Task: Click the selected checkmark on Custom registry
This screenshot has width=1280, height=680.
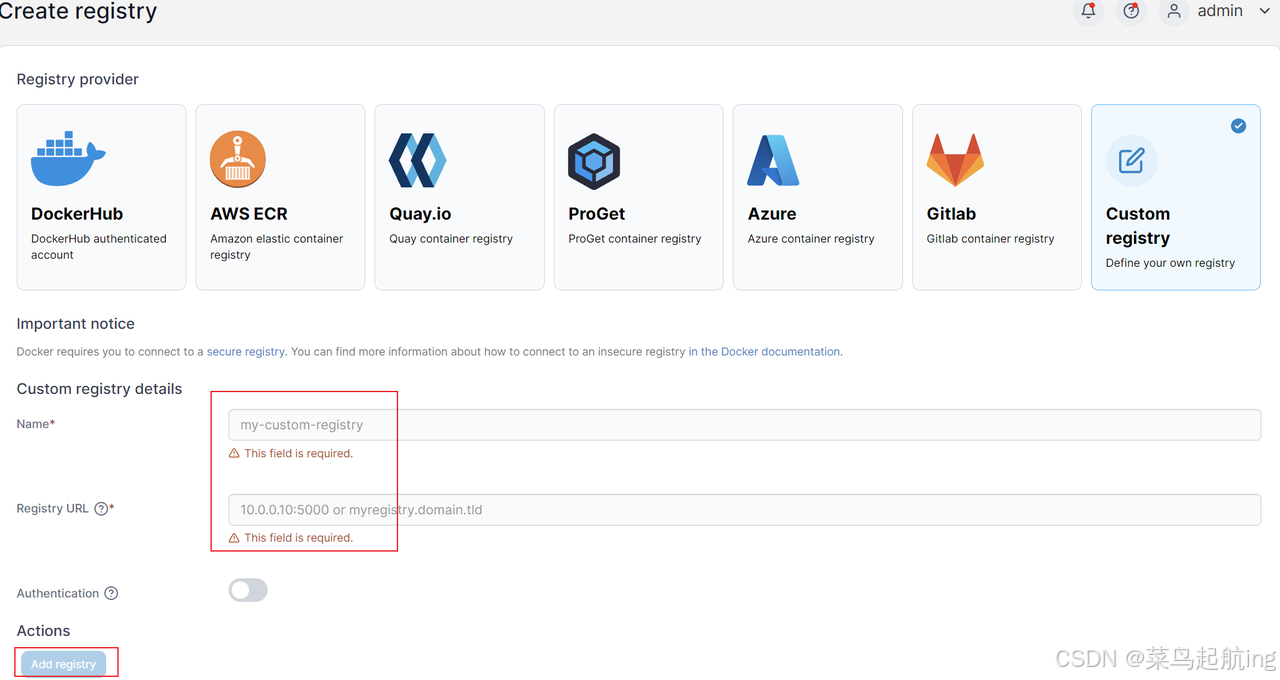Action: pos(1238,126)
